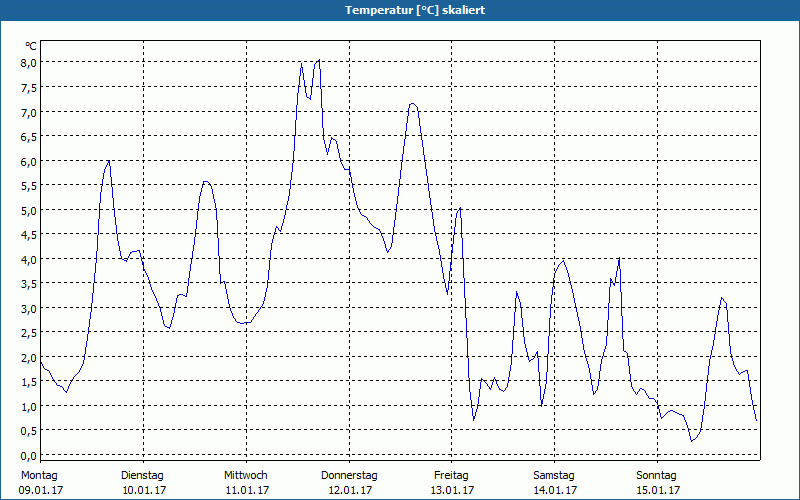This screenshot has height=500, width=800.
Task: Click the 'Temperatur [°C] skaliert' title bar
Action: pos(400,10)
